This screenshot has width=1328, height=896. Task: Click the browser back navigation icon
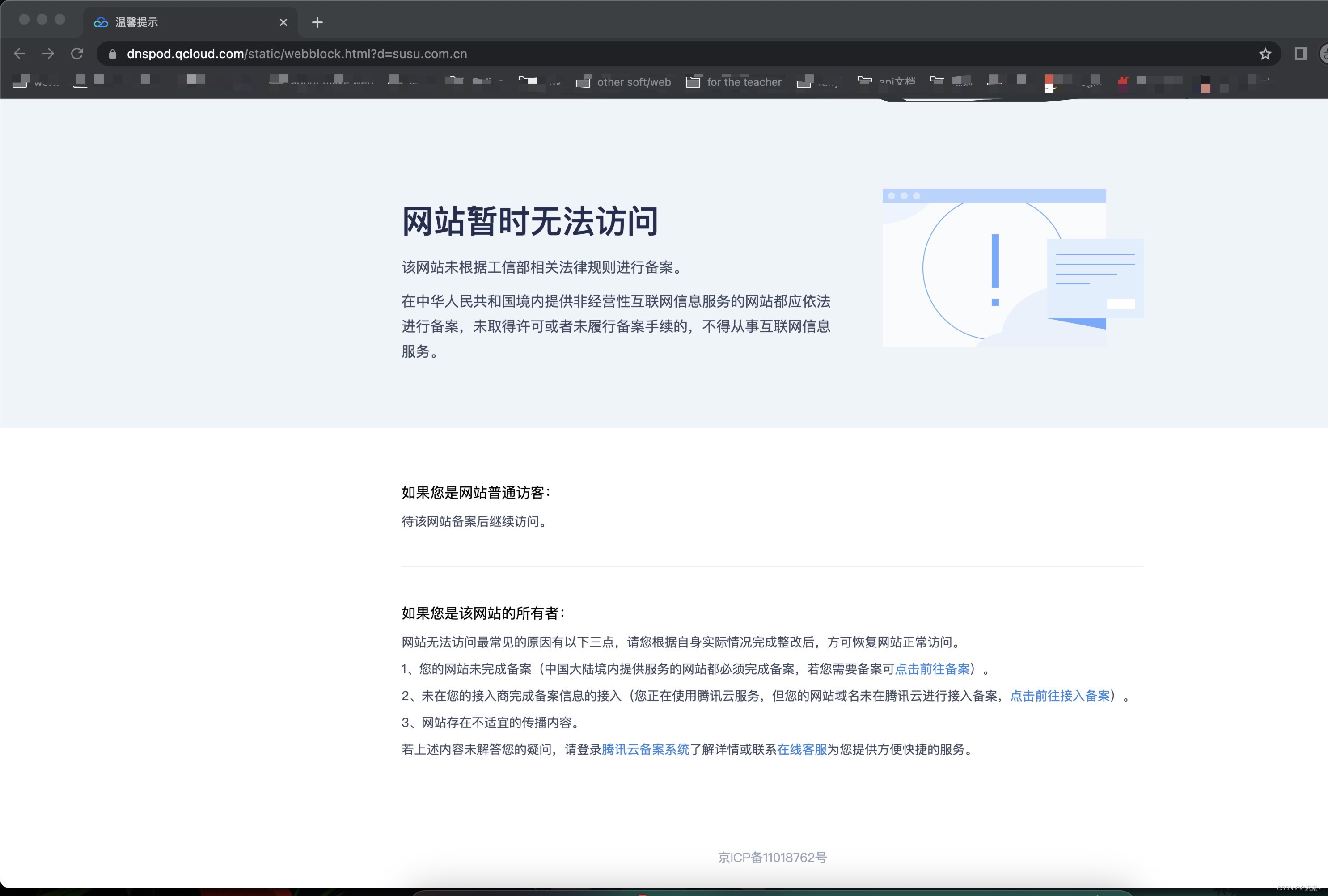[21, 53]
